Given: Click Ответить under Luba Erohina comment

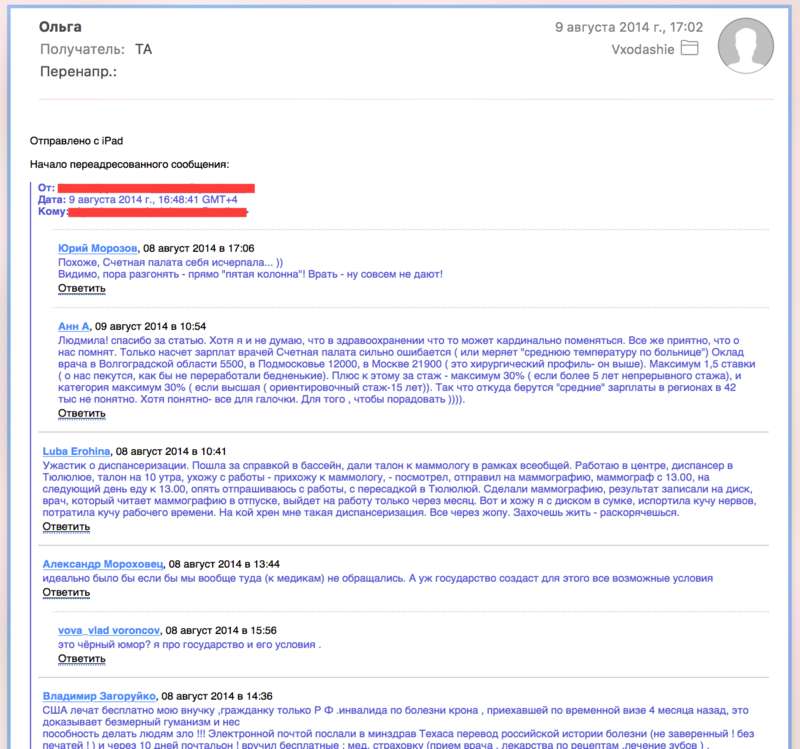Looking at the screenshot, I should click(x=66, y=527).
